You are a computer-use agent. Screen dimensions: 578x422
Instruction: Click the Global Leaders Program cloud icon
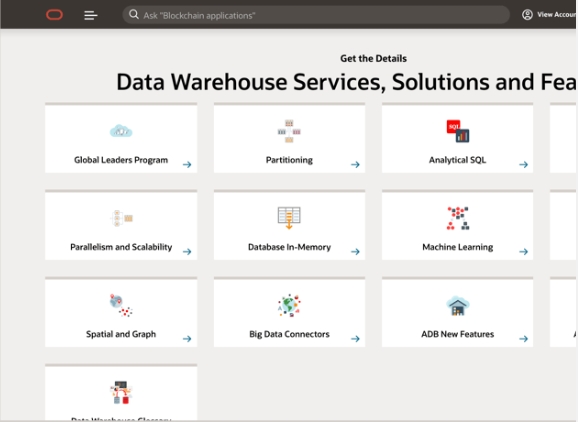pos(121,131)
